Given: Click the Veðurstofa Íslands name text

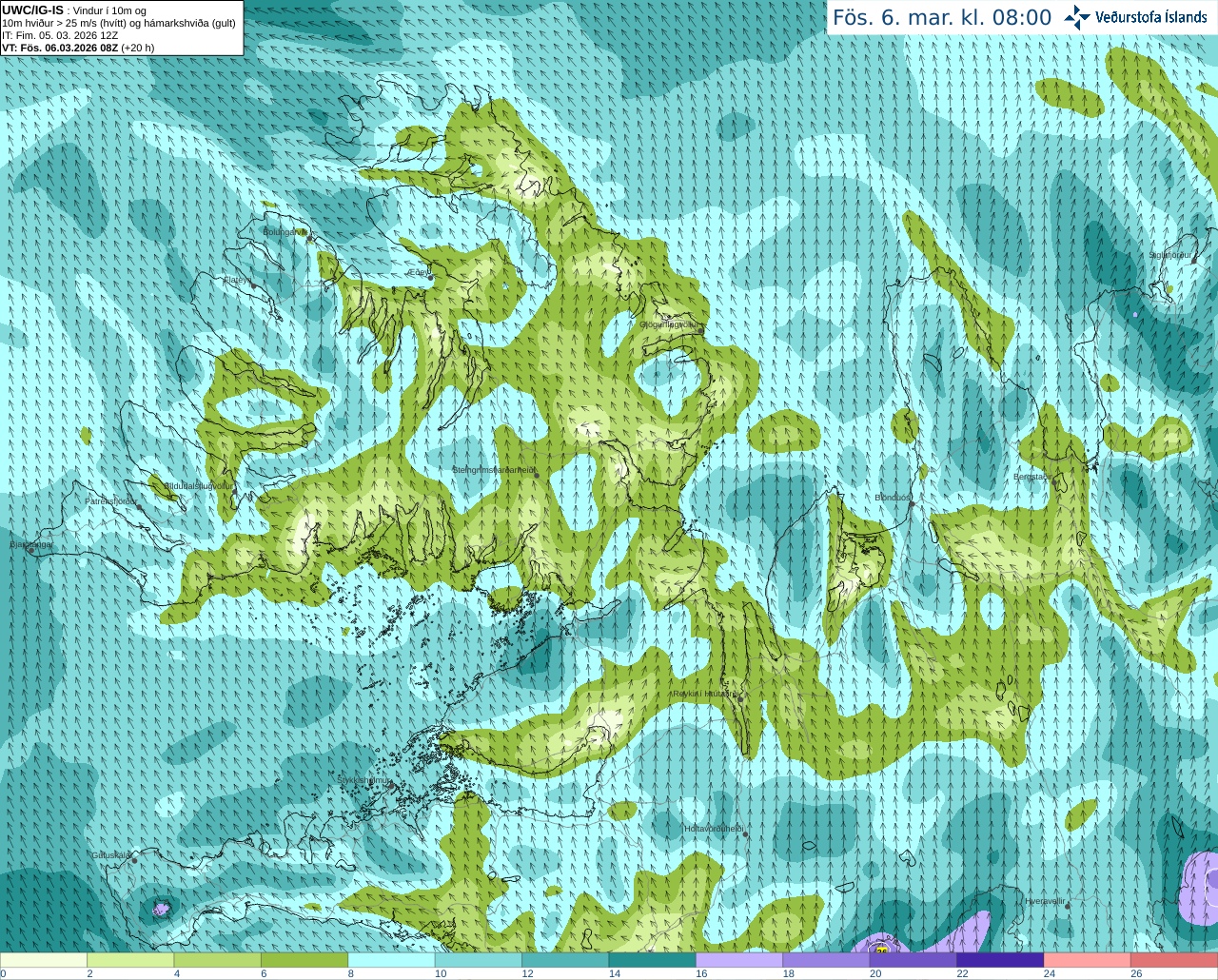Looking at the screenshot, I should [1151, 17].
